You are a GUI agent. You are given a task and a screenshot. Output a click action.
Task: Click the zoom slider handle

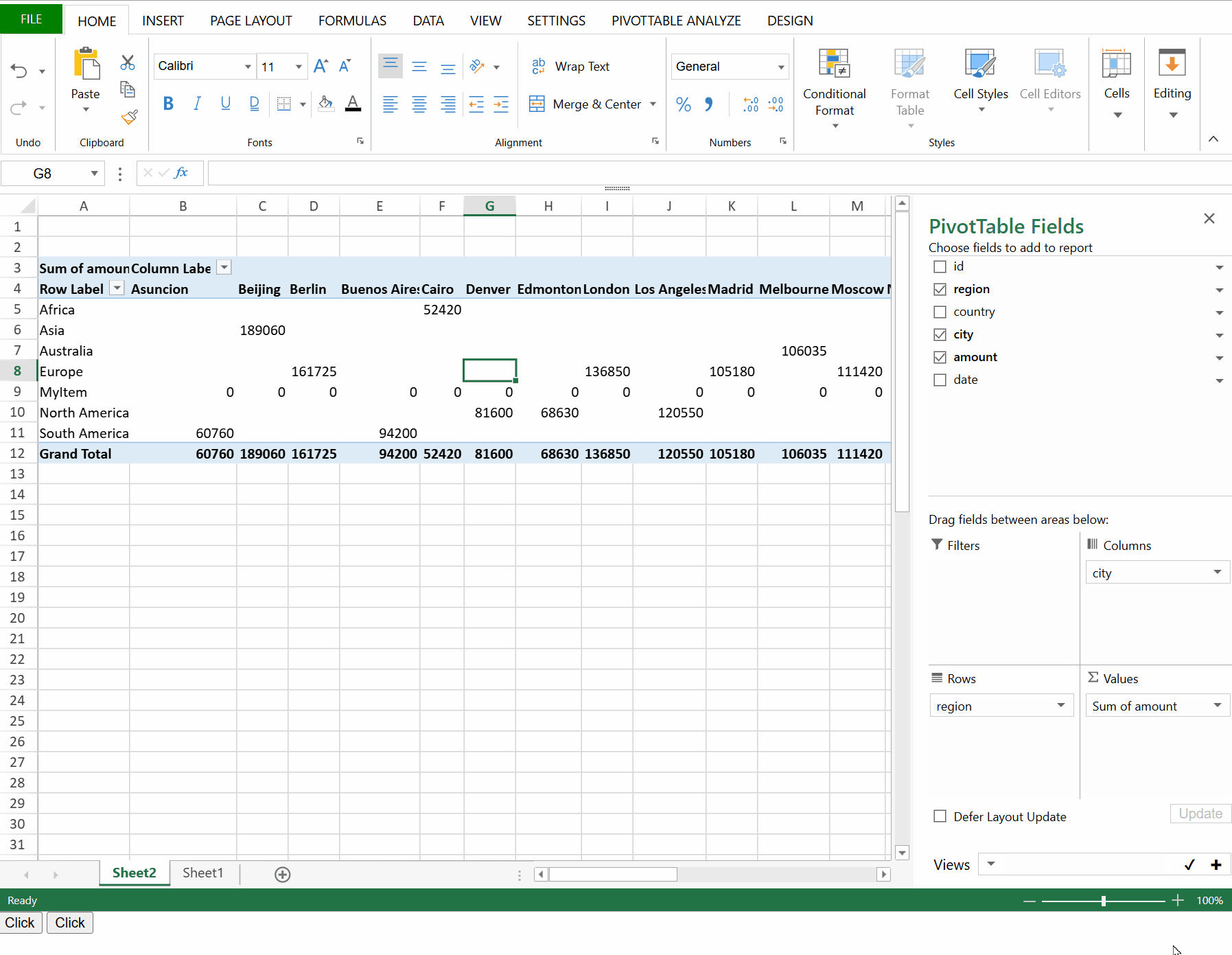click(1104, 901)
